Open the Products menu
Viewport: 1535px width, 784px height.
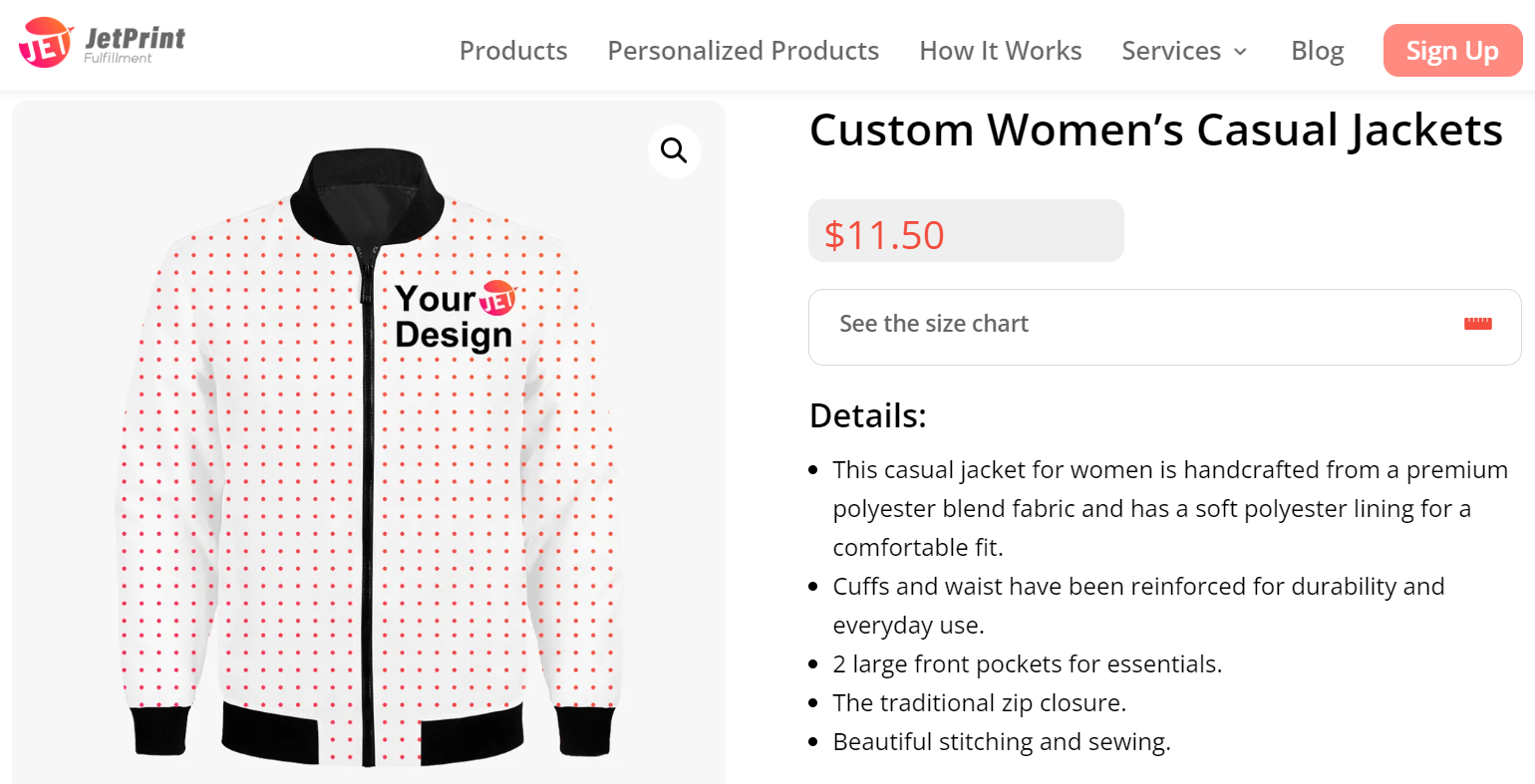point(513,50)
